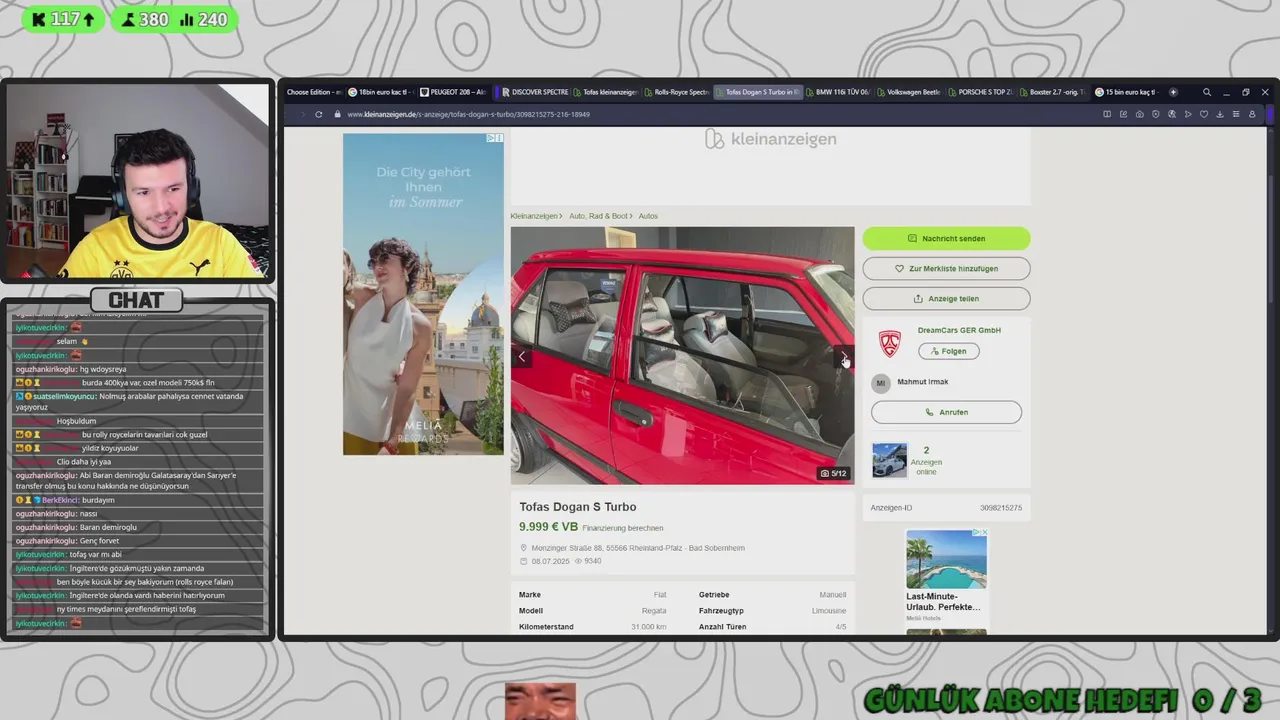Click the Autos breadcrumb link
This screenshot has width=1280, height=720.
pyautogui.click(x=648, y=216)
